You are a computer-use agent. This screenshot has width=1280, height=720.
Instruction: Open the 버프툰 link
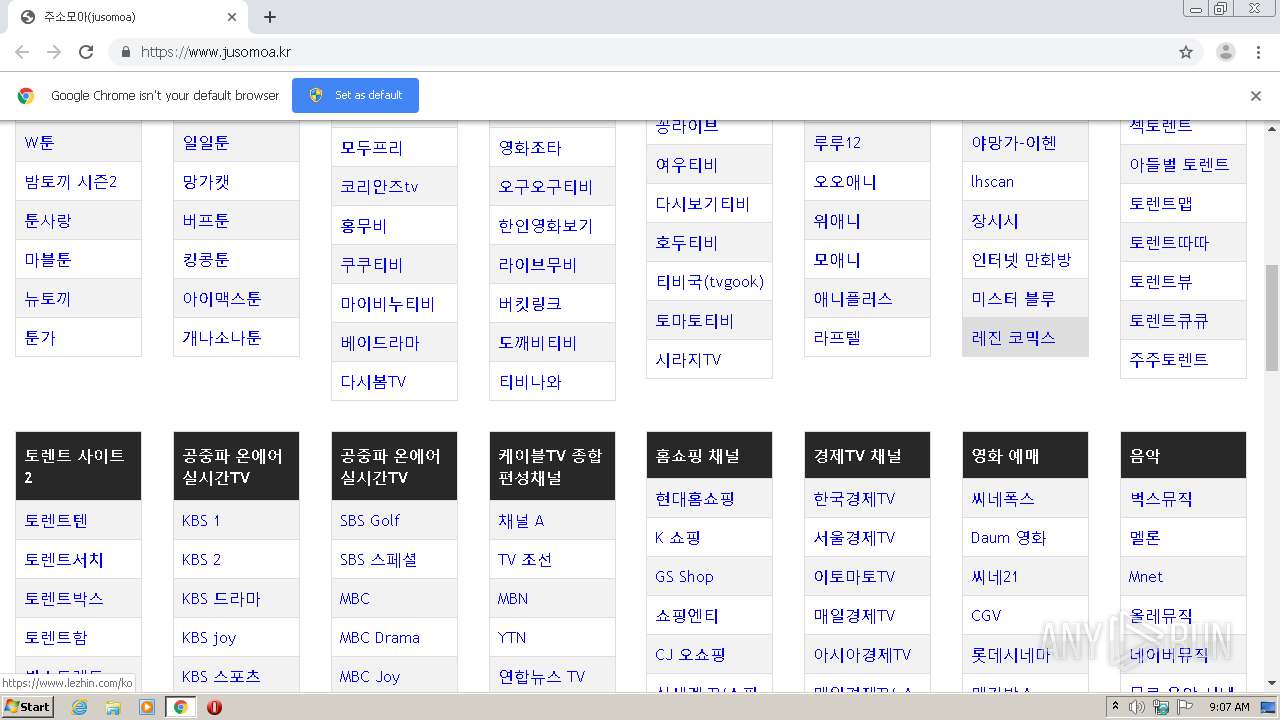coord(206,220)
